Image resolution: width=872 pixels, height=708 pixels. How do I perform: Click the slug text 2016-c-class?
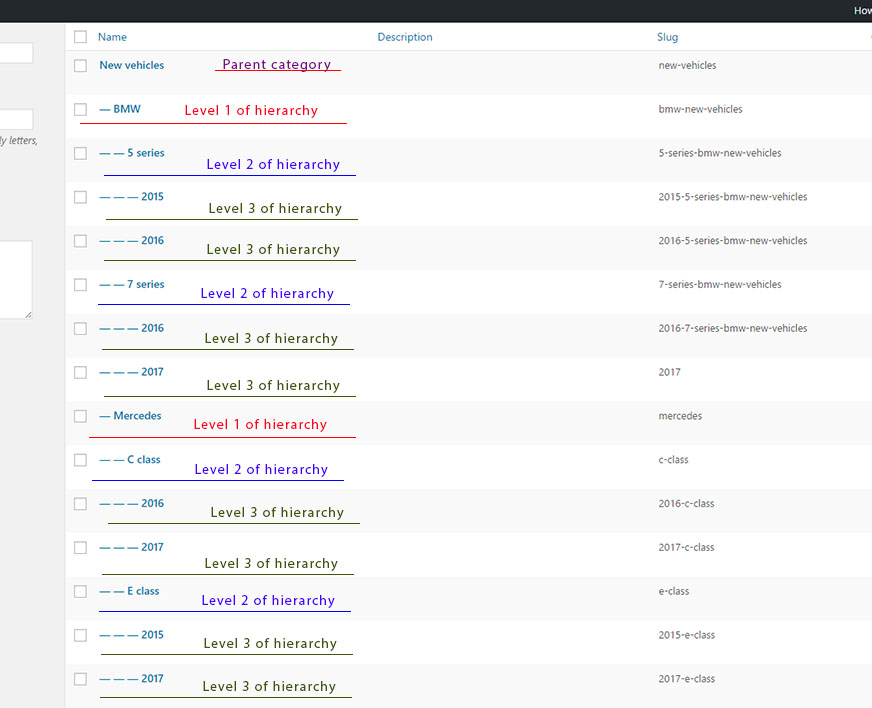coord(687,503)
